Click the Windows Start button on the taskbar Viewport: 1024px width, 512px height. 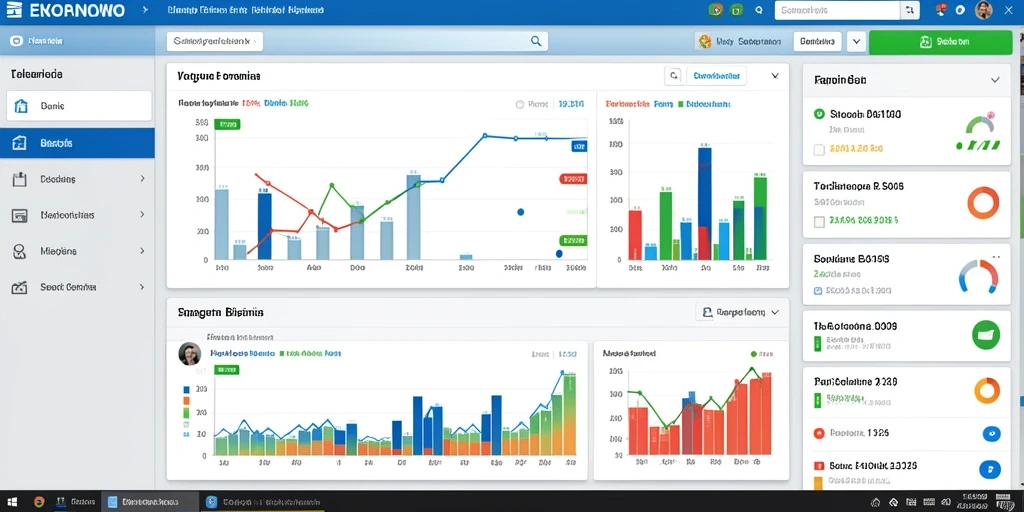pyautogui.click(x=14, y=502)
